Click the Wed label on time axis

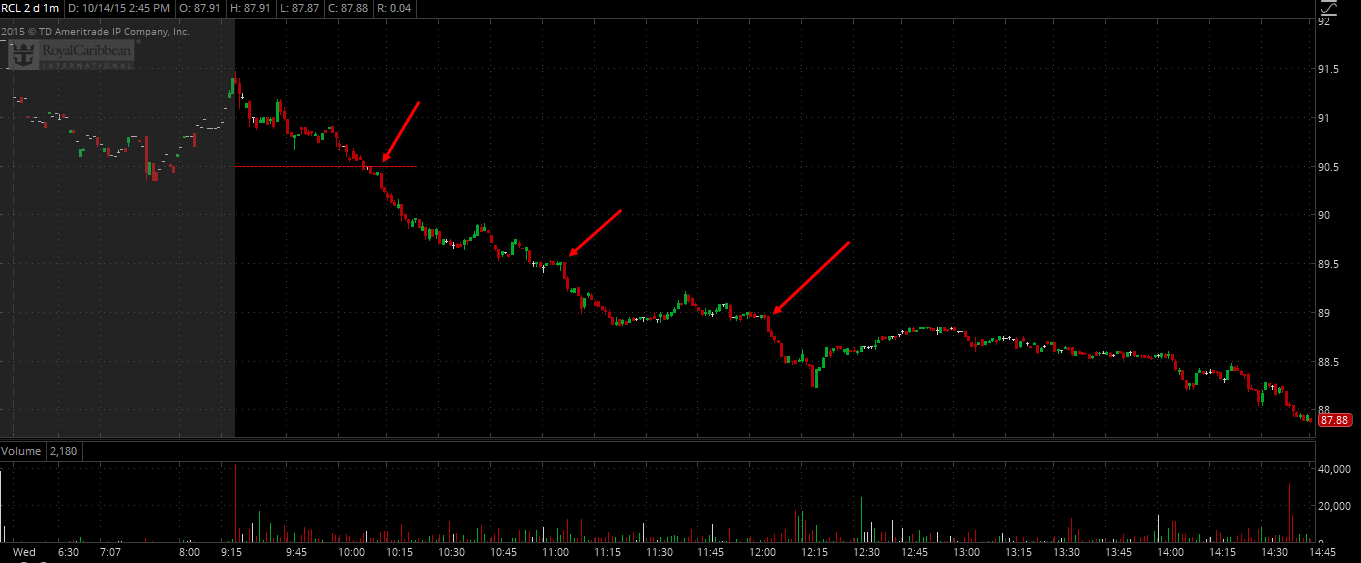tap(24, 552)
